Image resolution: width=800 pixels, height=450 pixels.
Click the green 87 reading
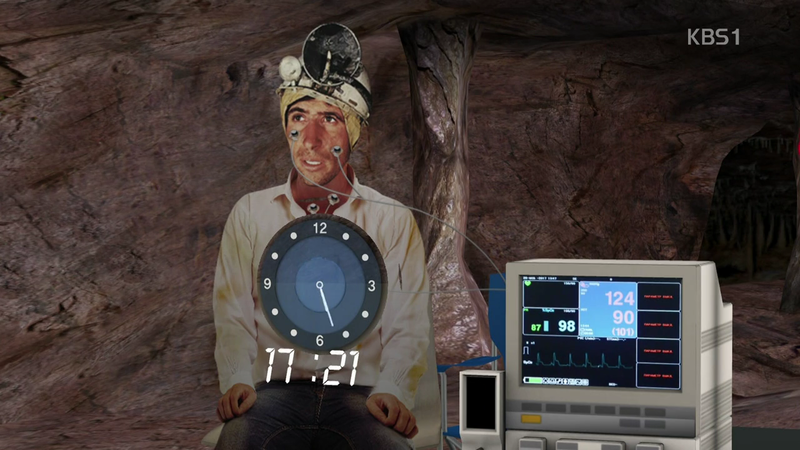pos(535,328)
